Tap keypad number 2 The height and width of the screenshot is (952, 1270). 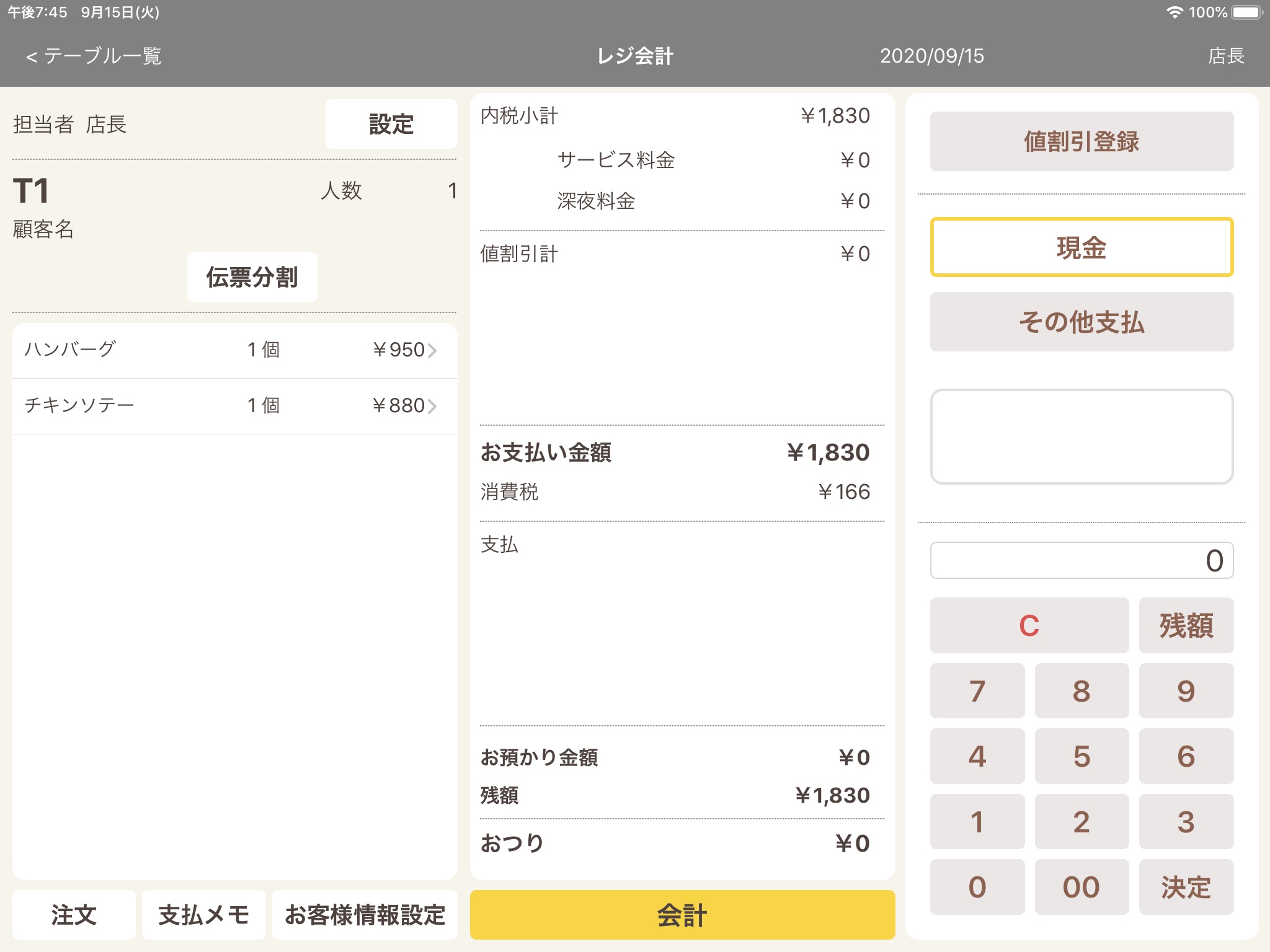point(1081,822)
